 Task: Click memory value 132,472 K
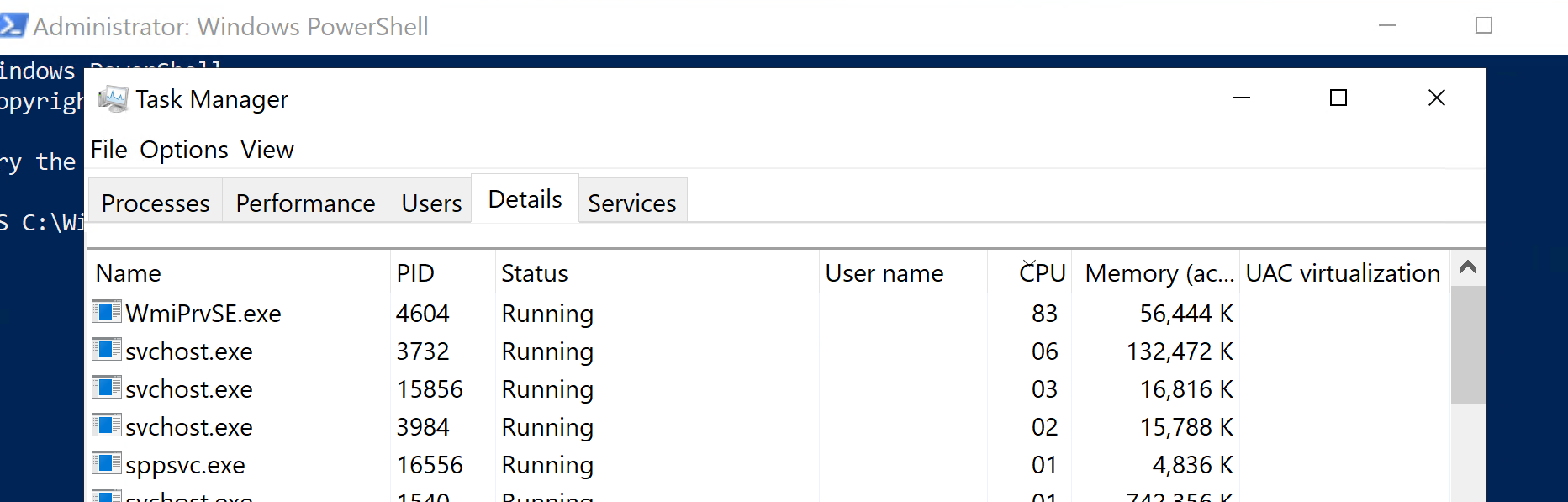point(1180,351)
